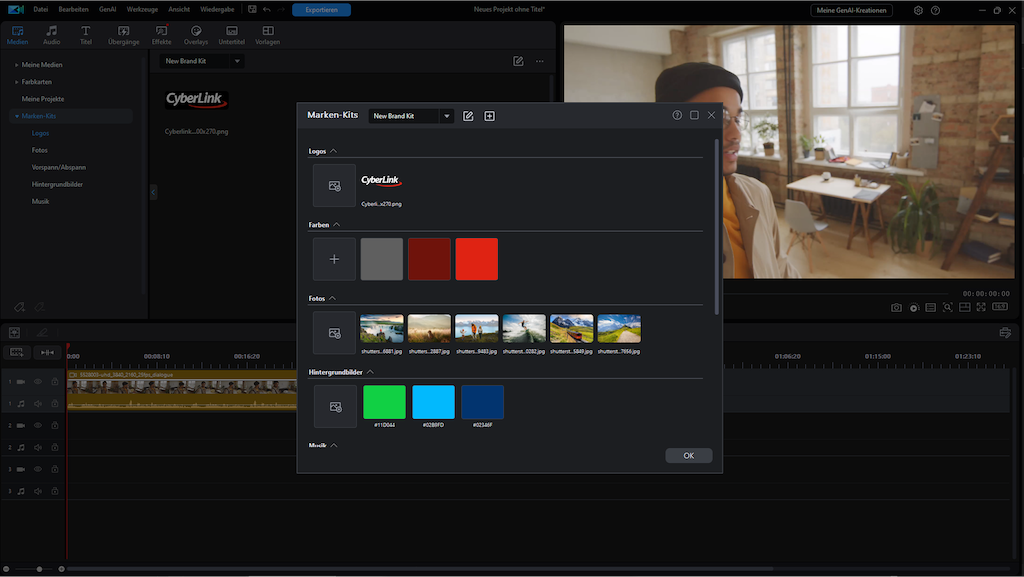Screen dimensions: 1024x577
Task: Click the Exportieren button
Action: [321, 10]
